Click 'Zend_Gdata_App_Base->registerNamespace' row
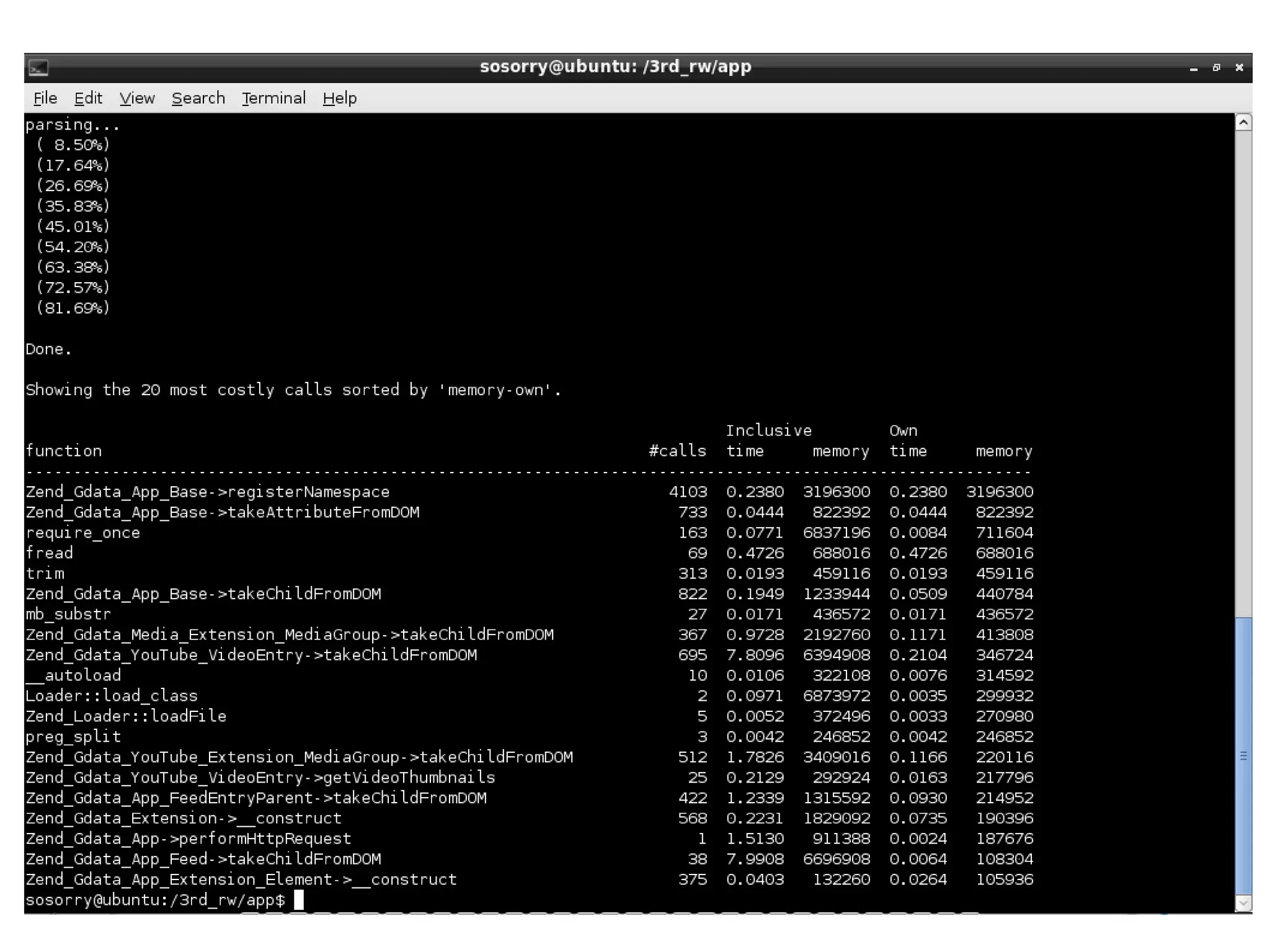The height and width of the screenshot is (952, 1270). (529, 492)
